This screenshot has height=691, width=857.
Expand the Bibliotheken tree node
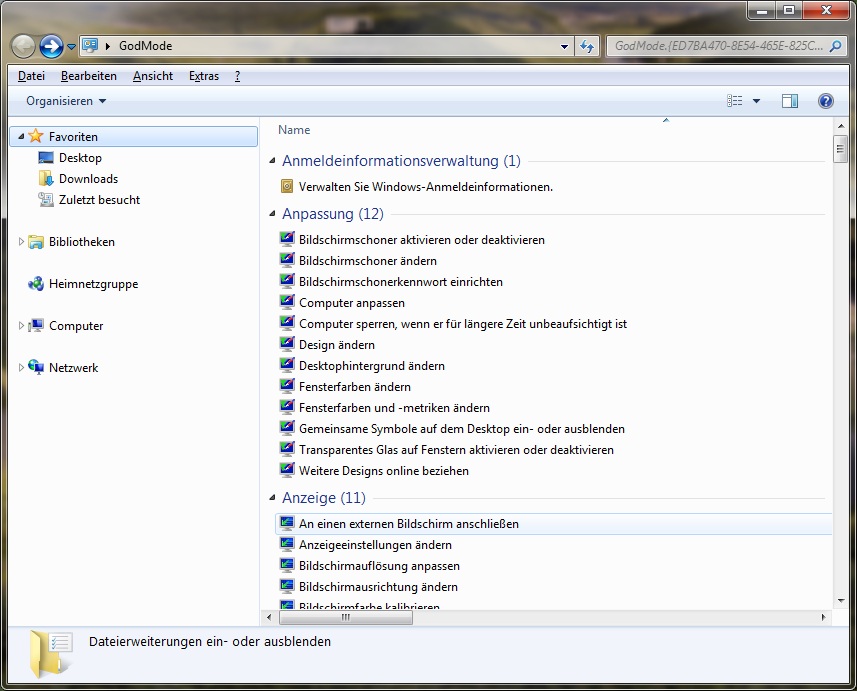pyautogui.click(x=21, y=241)
